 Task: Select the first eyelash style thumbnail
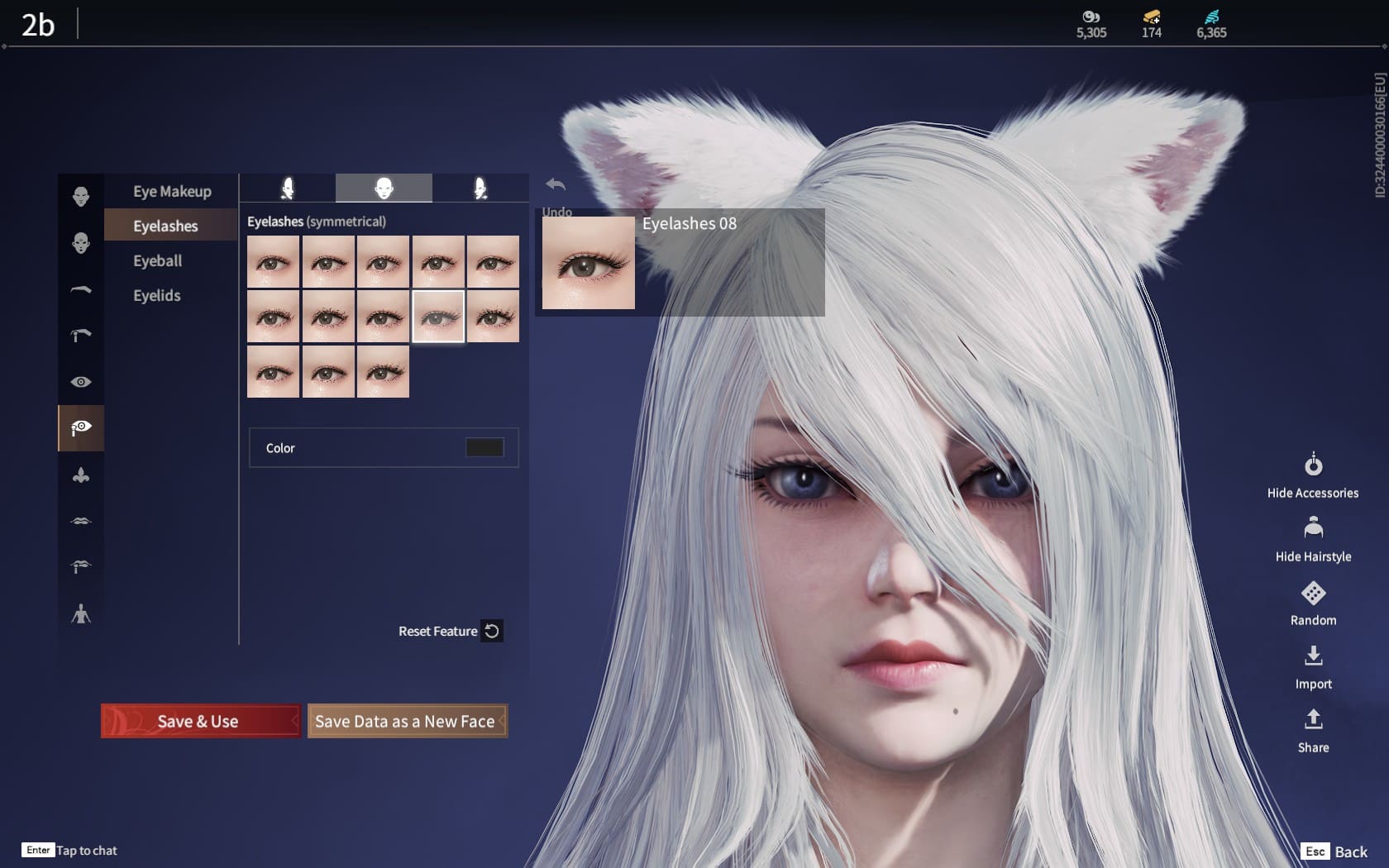coord(273,262)
